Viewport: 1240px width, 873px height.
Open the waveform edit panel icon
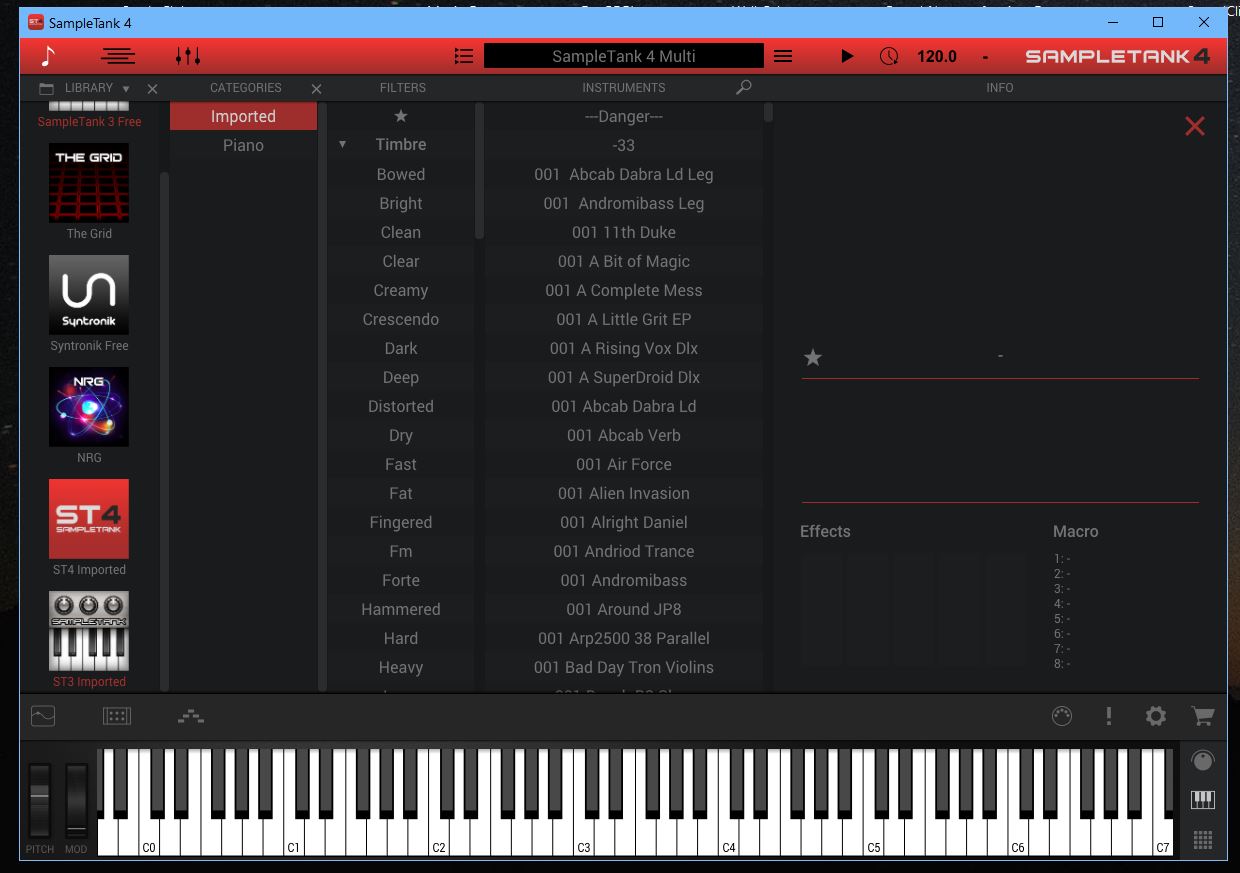(x=43, y=716)
